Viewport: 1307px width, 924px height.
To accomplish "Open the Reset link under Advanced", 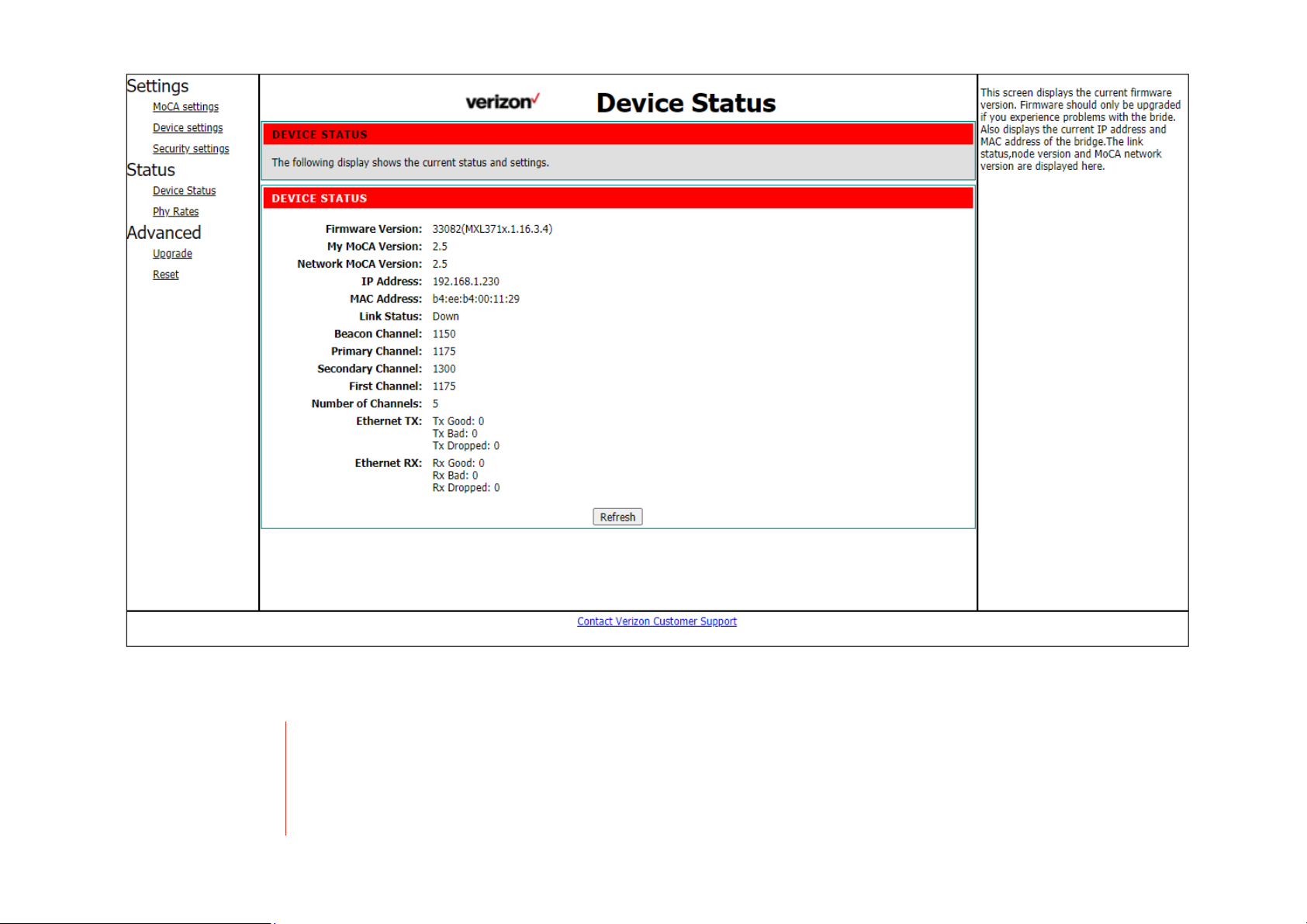I will click(x=165, y=275).
